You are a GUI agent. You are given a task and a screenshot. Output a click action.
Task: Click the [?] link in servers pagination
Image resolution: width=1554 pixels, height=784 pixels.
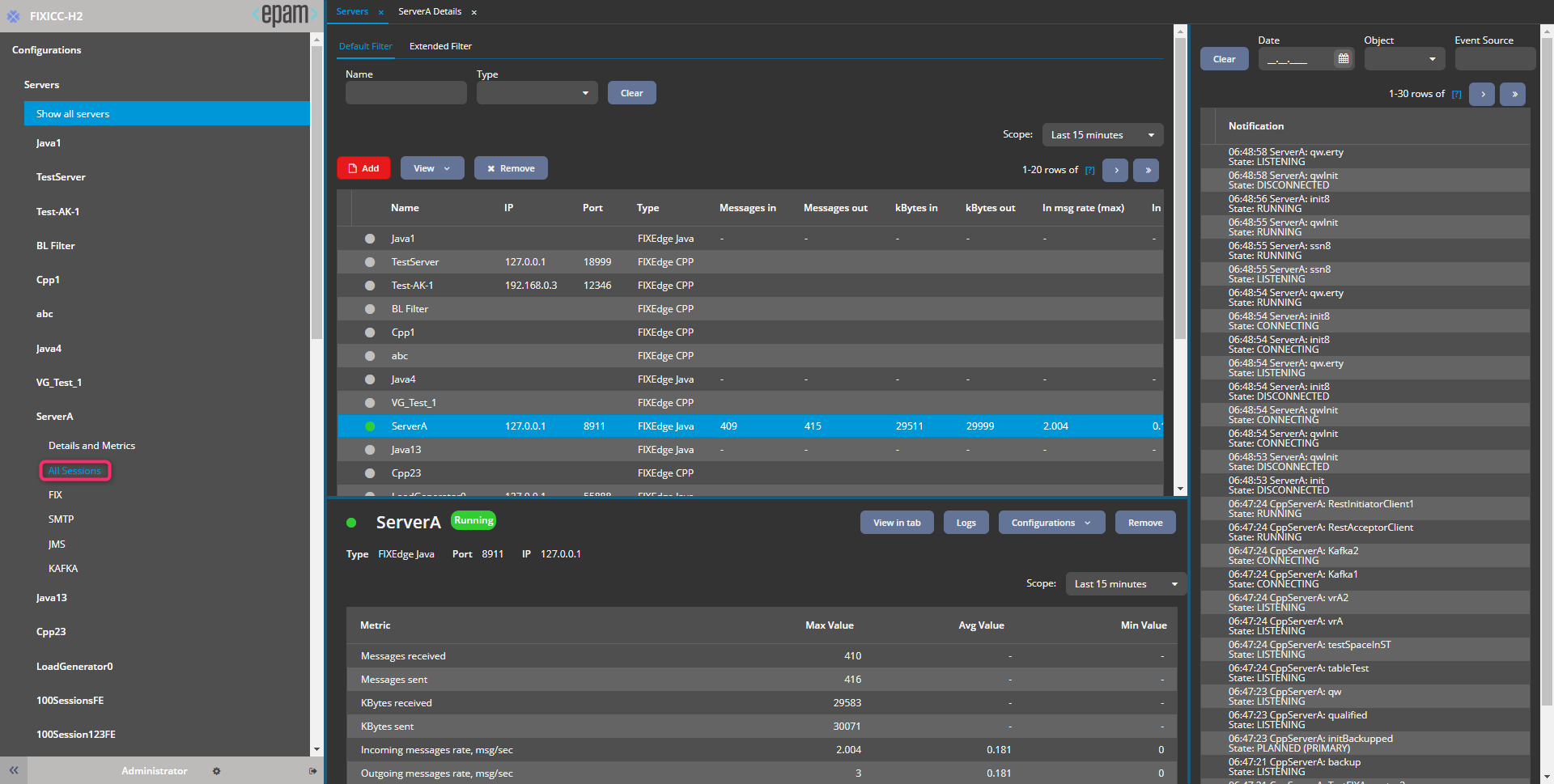1089,171
